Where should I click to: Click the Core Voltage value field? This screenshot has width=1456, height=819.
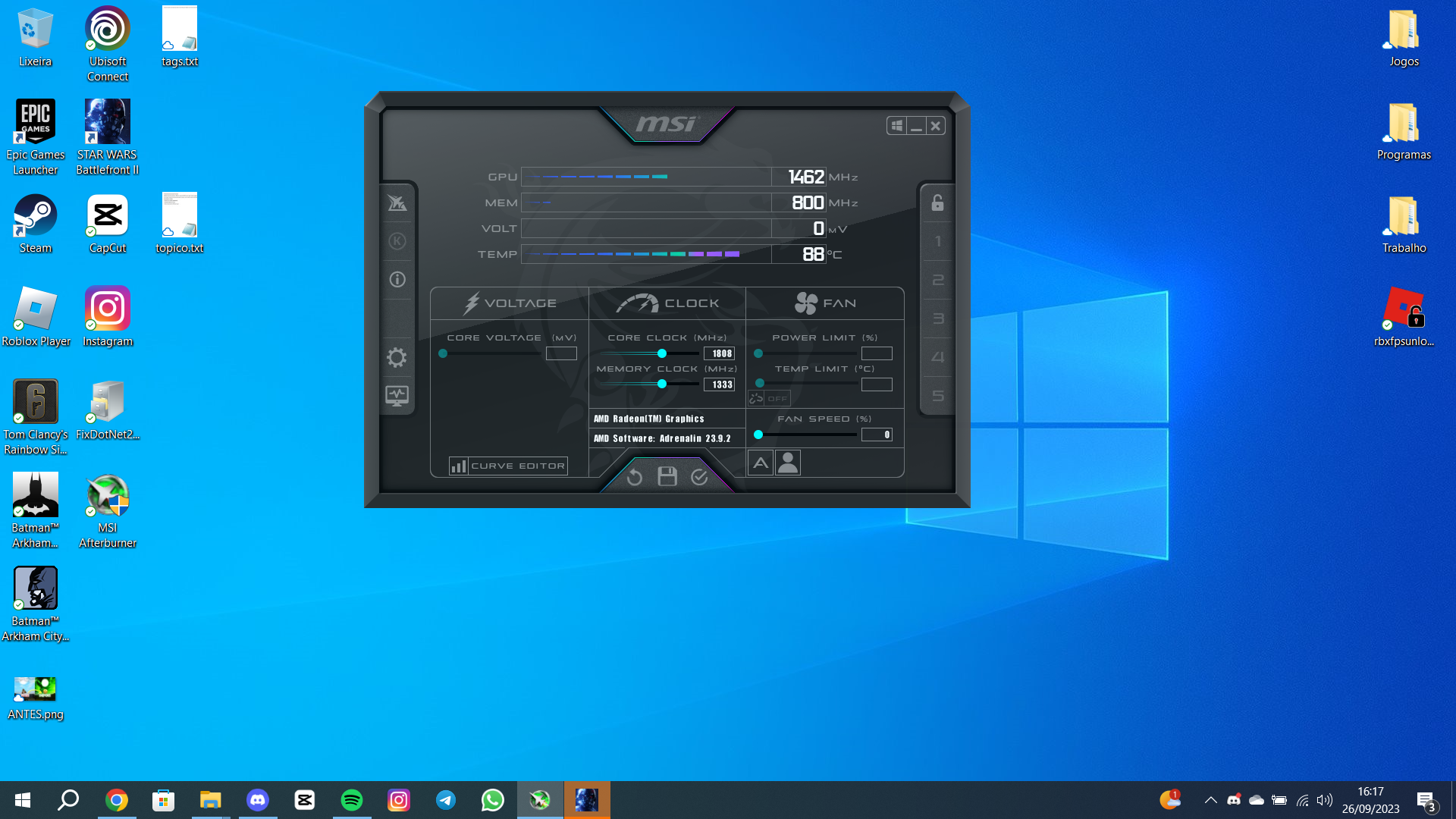pyautogui.click(x=561, y=353)
